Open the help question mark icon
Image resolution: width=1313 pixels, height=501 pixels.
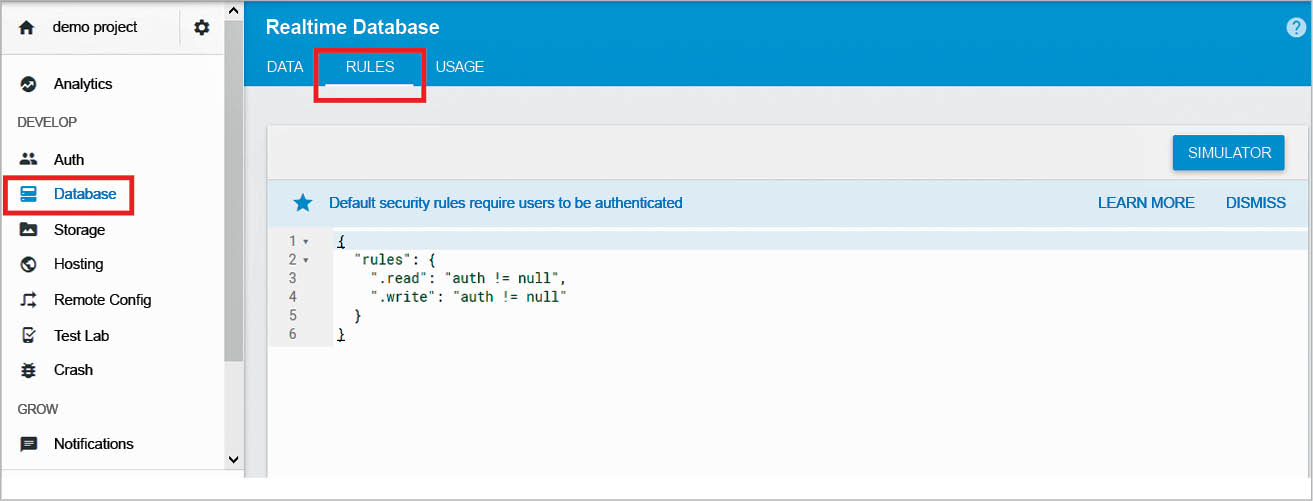1296,28
